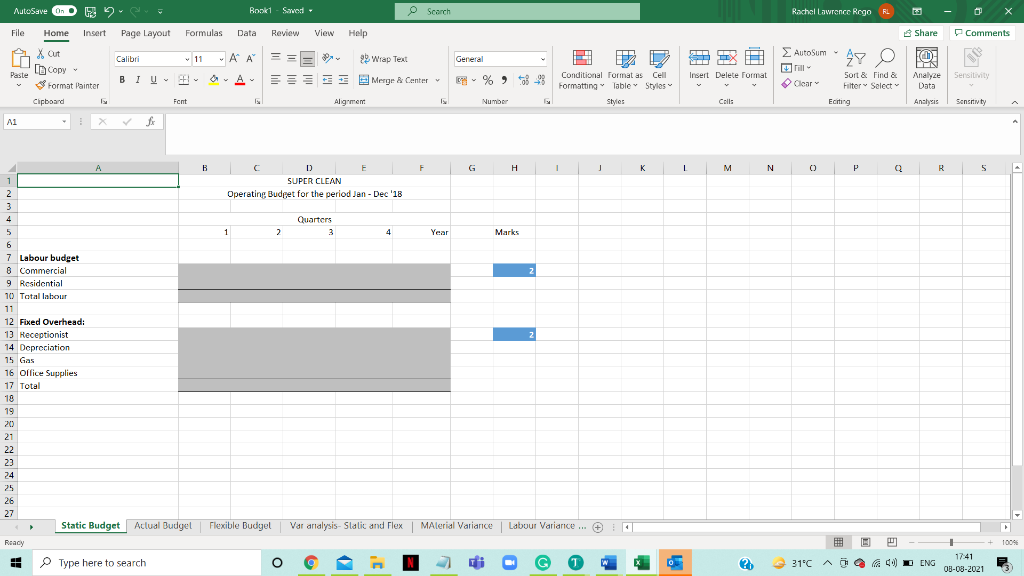Viewport: 1024px width, 576px height.
Task: Switch to the Page Layout tab
Action: point(145,33)
